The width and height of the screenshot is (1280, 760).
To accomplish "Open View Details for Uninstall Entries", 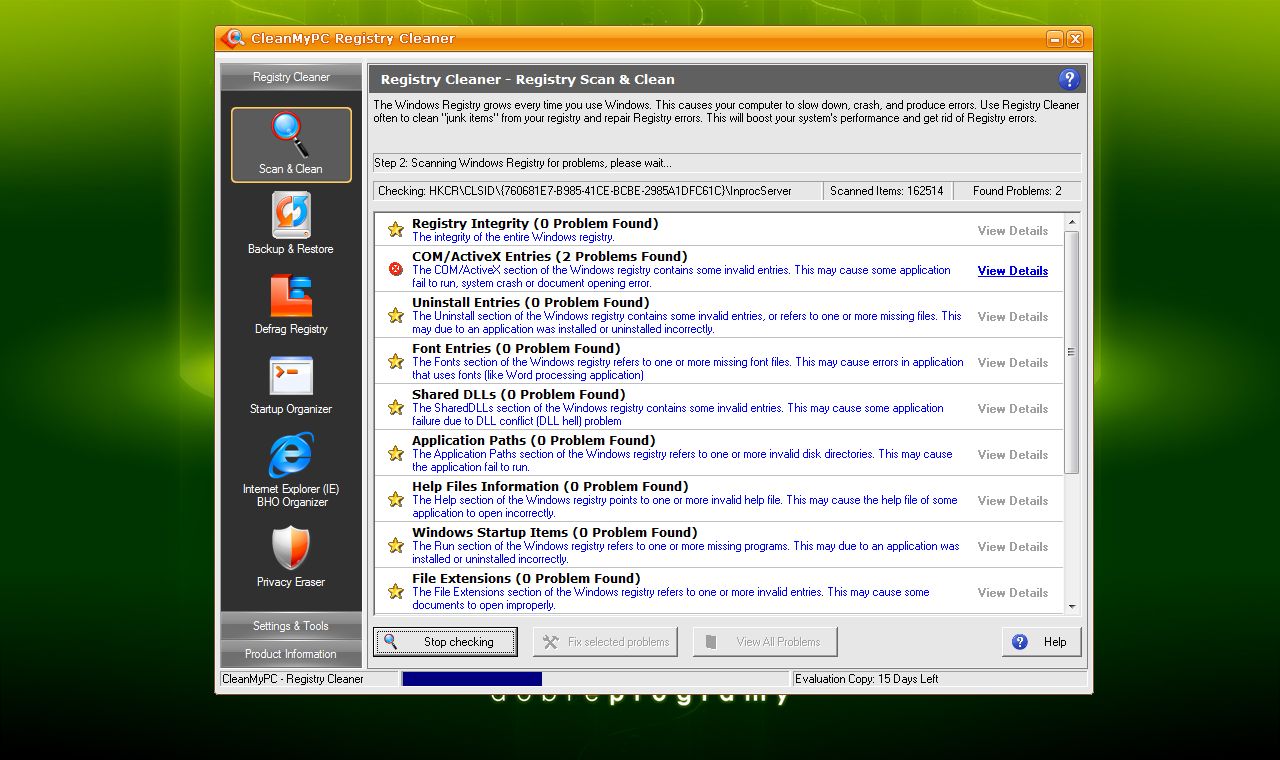I will point(1013,317).
